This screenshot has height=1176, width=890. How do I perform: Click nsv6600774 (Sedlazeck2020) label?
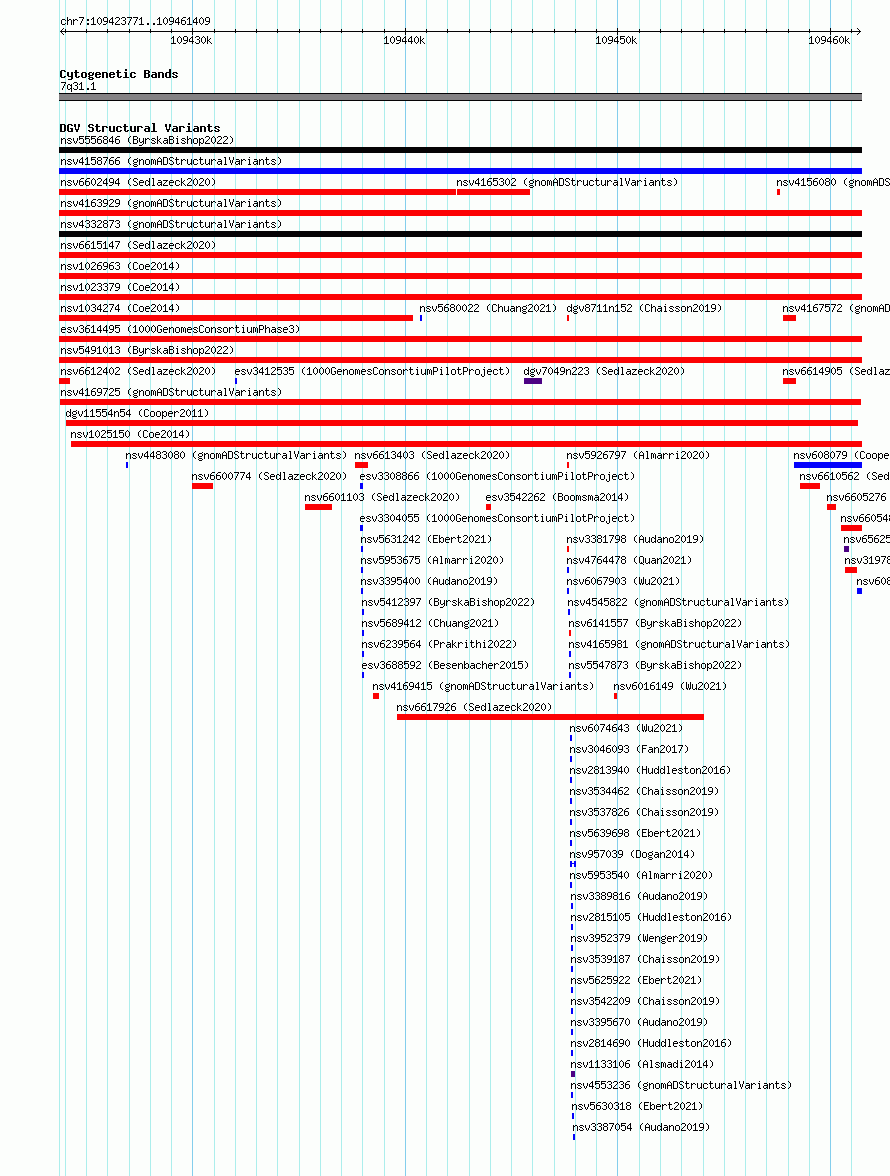point(269,476)
